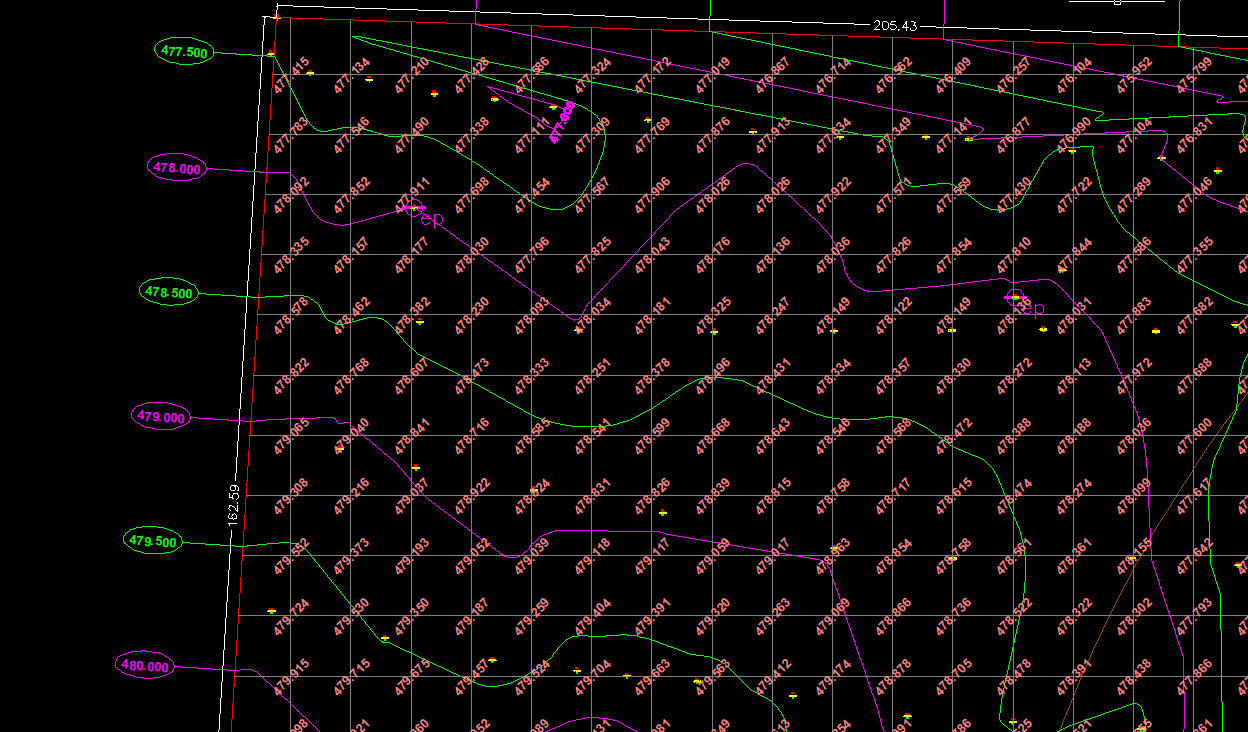Click spot elevation 477.698
This screenshot has width=1248, height=732.
click(472, 196)
